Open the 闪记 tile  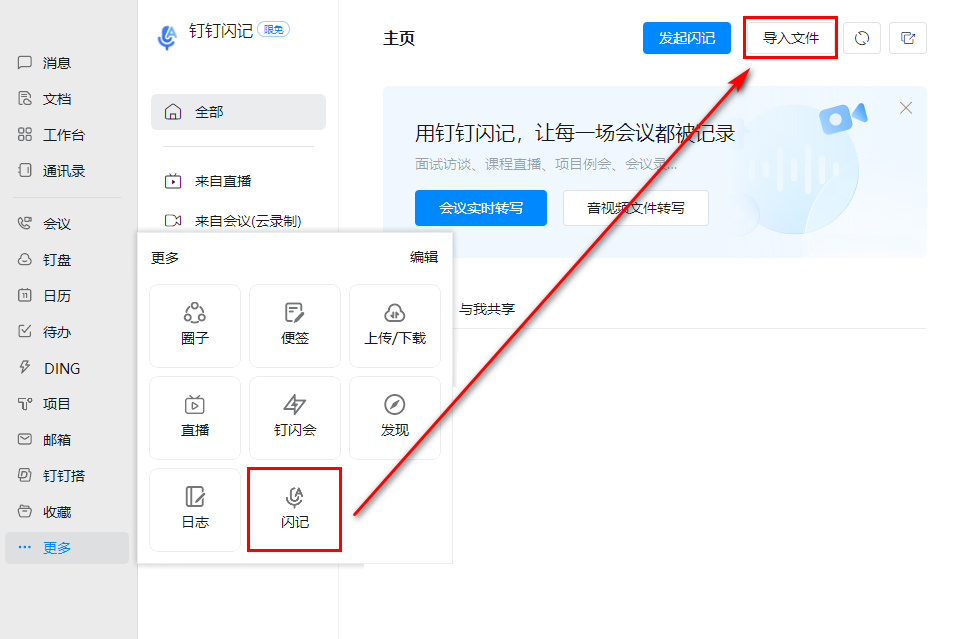[x=294, y=509]
